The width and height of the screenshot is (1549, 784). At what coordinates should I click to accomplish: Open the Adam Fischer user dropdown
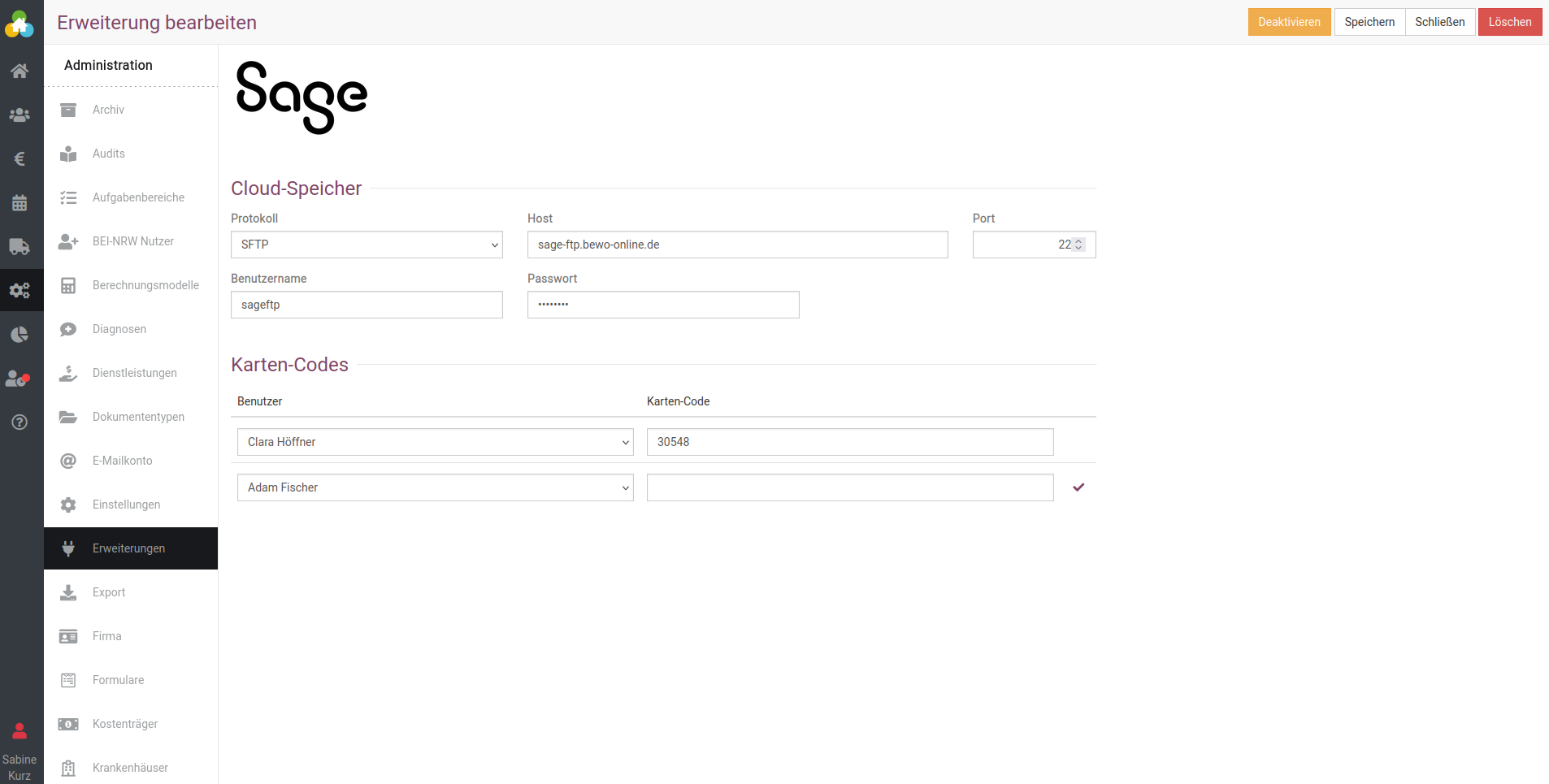pyautogui.click(x=435, y=487)
